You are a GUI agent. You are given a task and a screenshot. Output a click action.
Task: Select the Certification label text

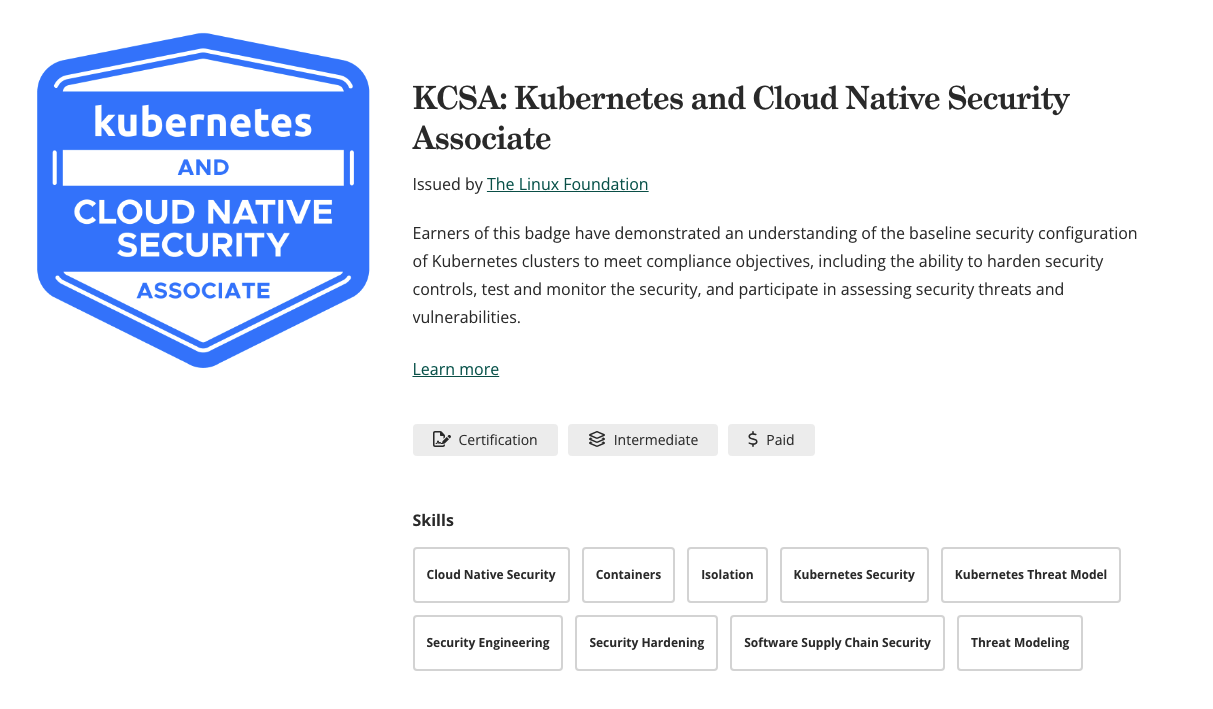pyautogui.click(x=498, y=440)
